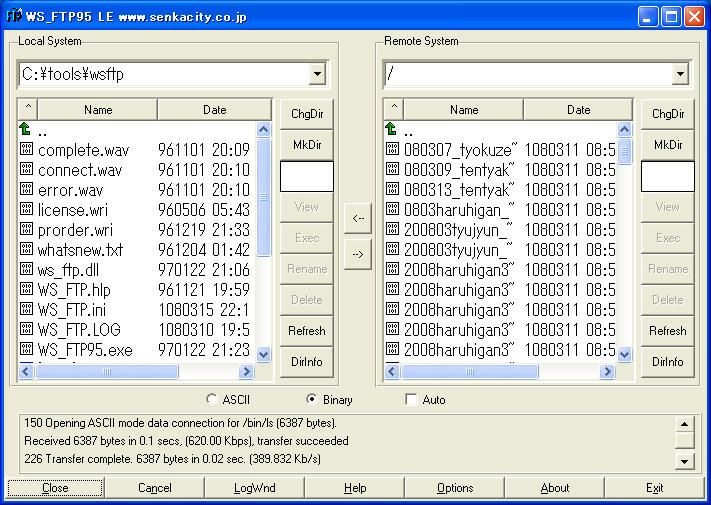Open the Options dialog
711x505 pixels.
point(455,488)
